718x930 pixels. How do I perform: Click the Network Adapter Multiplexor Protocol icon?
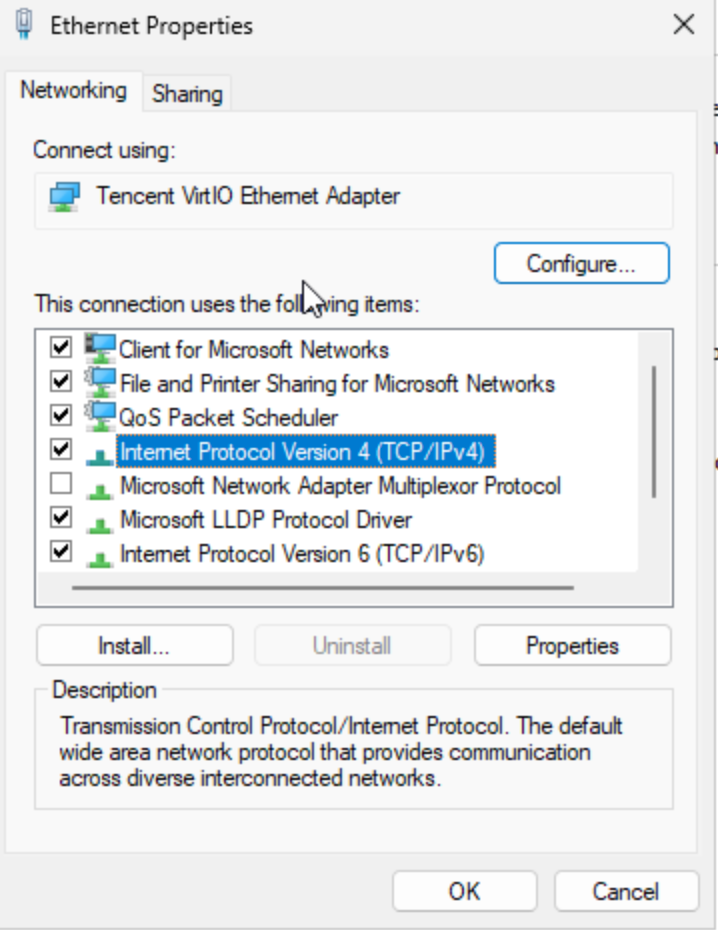coord(100,488)
